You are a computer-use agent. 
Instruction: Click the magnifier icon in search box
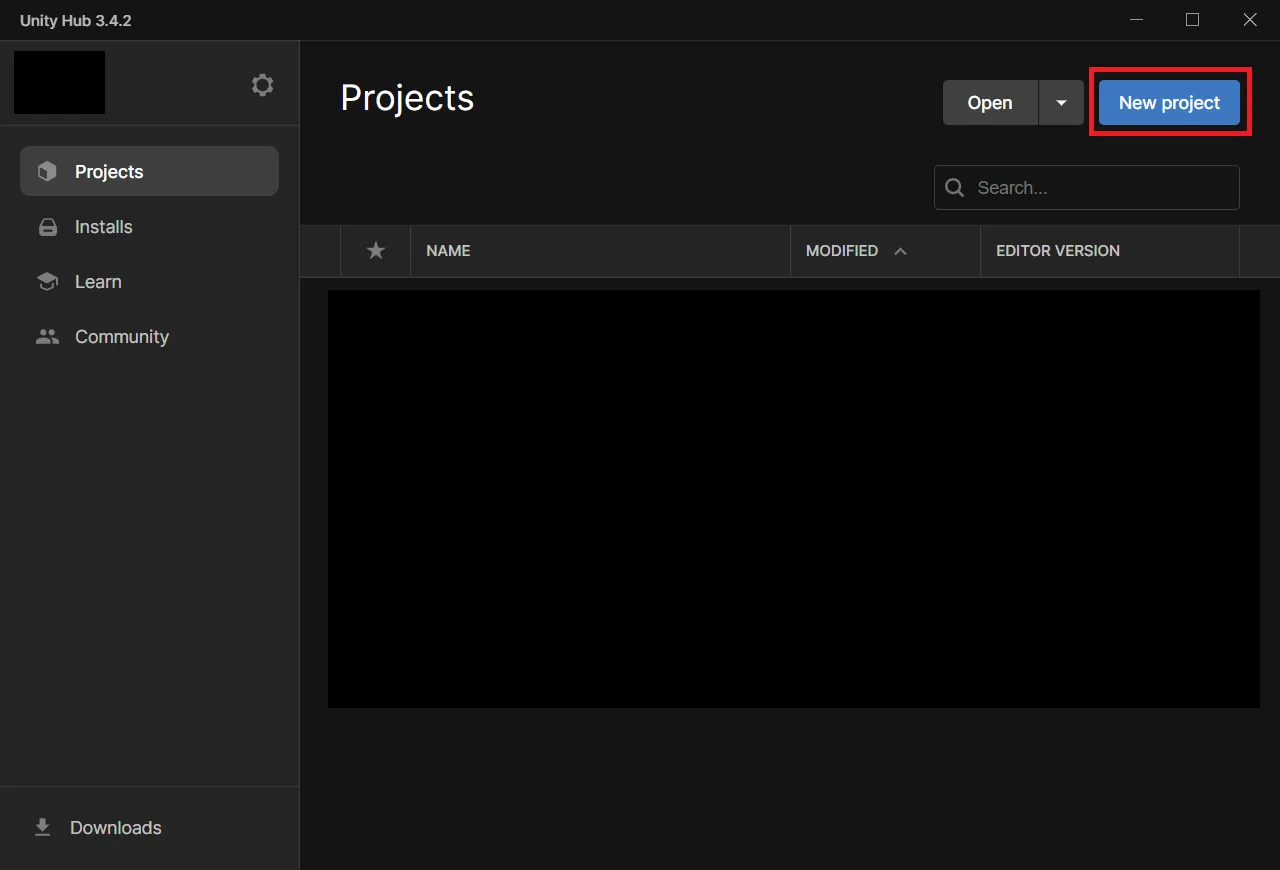pos(955,188)
